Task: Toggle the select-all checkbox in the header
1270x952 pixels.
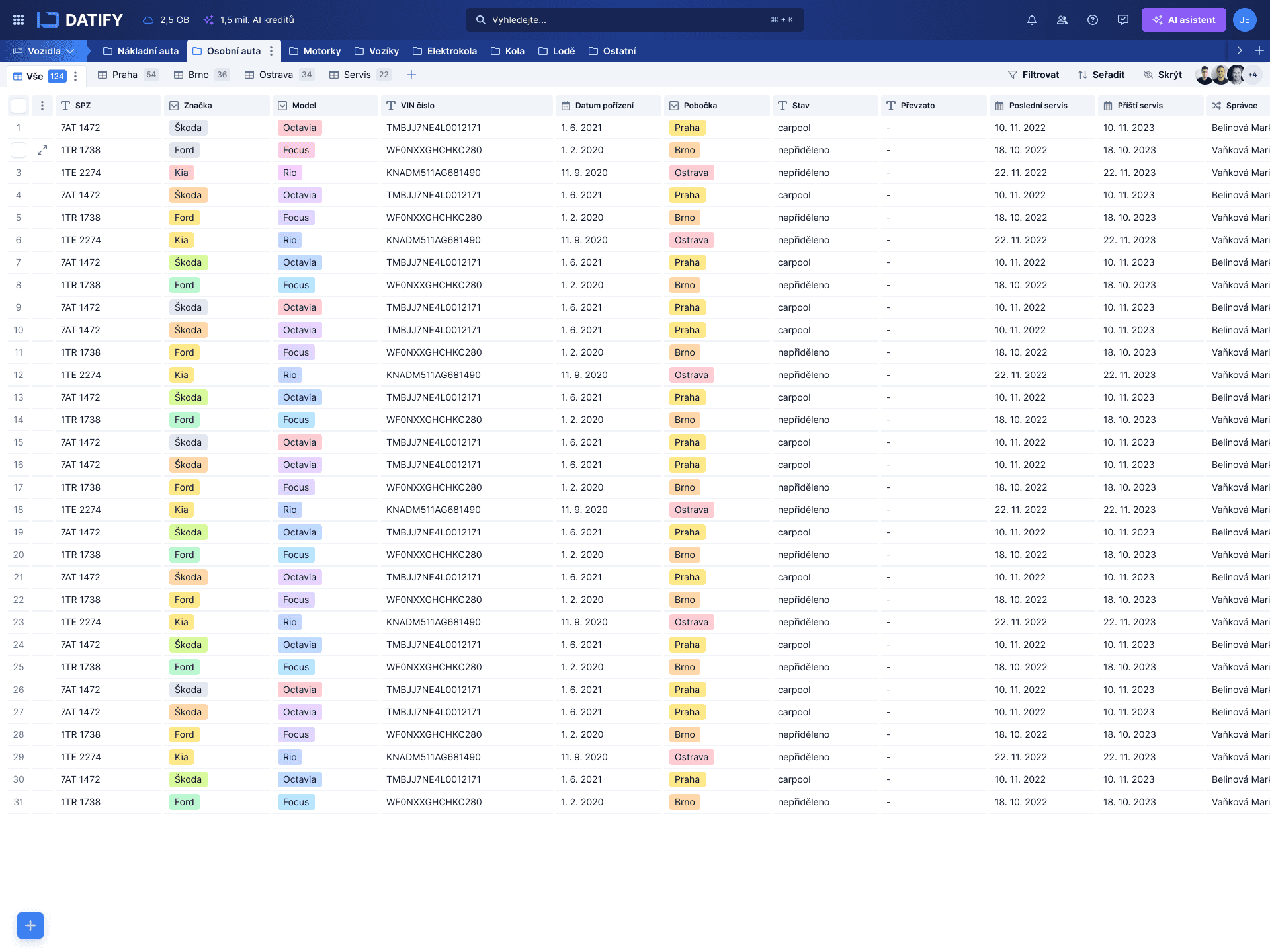Action: (19, 106)
